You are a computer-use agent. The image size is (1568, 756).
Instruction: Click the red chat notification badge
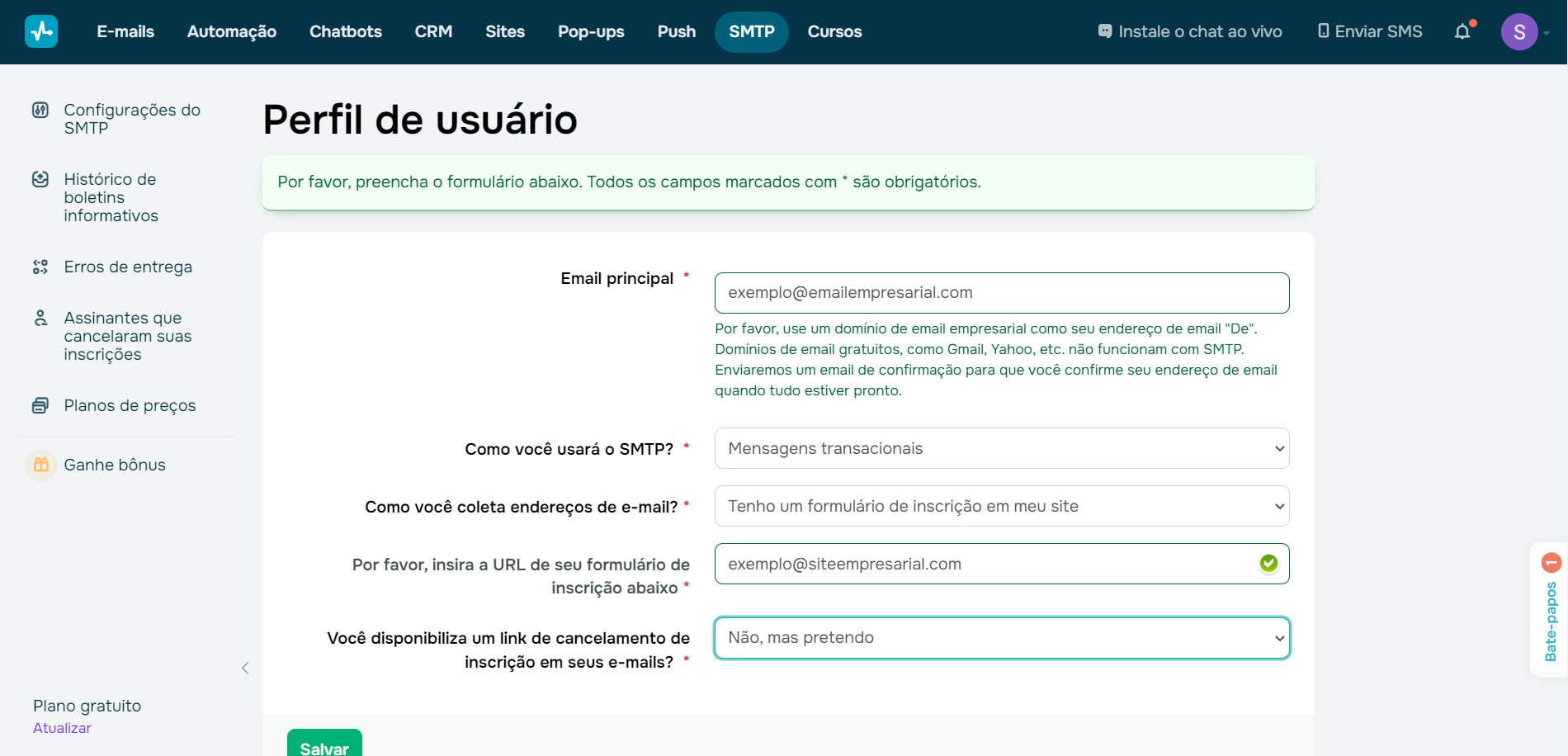[x=1551, y=563]
